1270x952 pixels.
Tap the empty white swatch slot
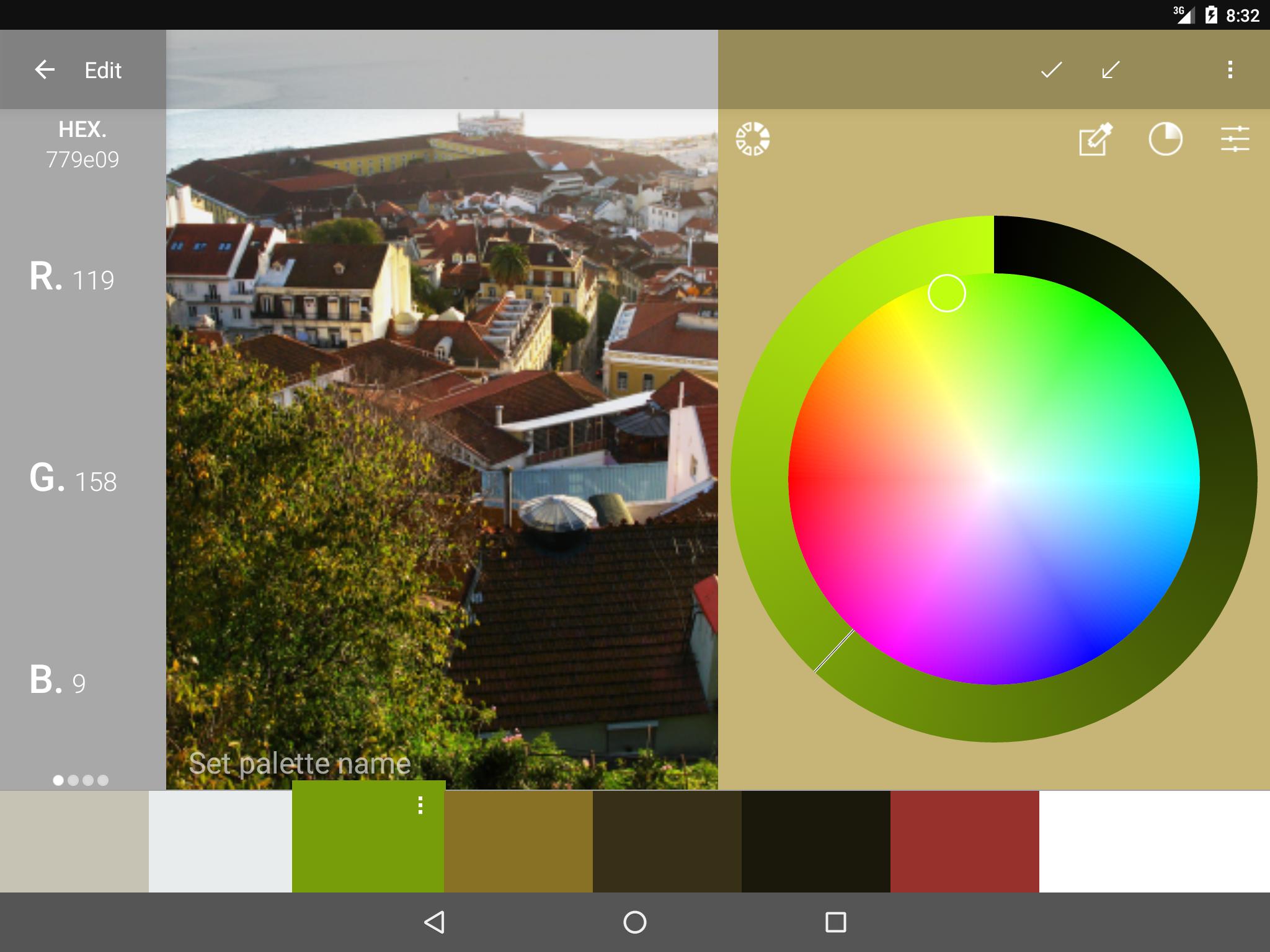coord(1155,842)
